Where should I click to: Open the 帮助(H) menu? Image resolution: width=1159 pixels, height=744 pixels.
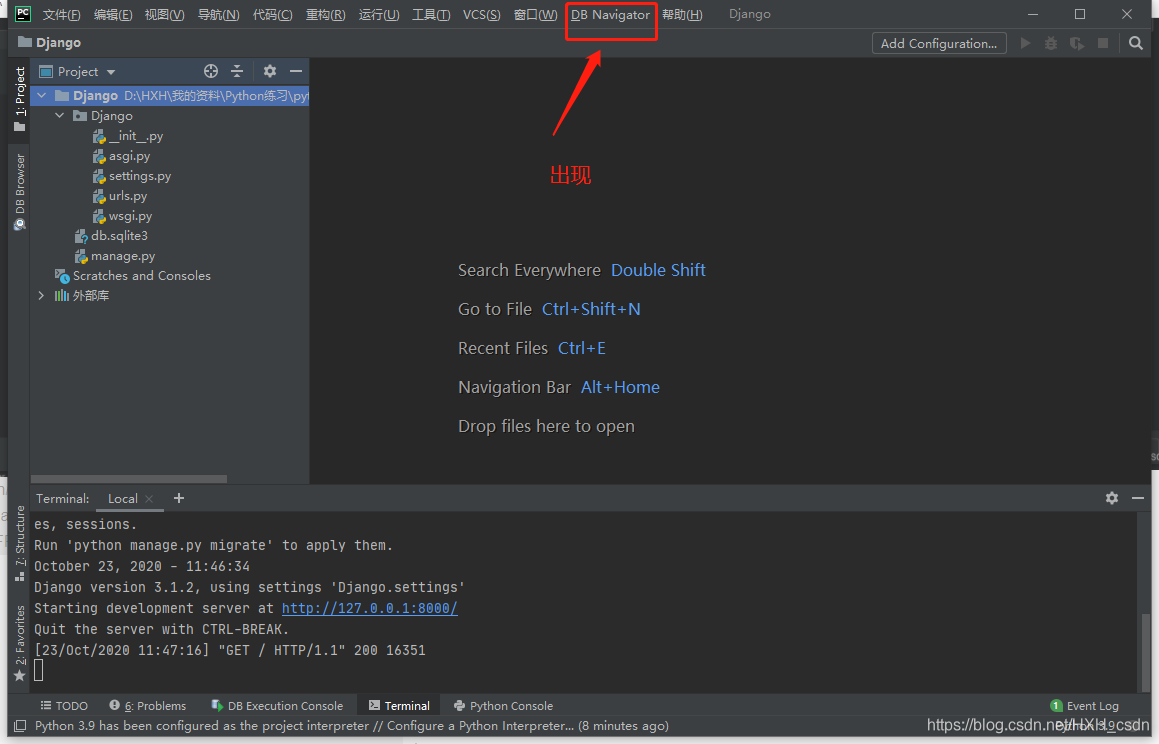[682, 15]
